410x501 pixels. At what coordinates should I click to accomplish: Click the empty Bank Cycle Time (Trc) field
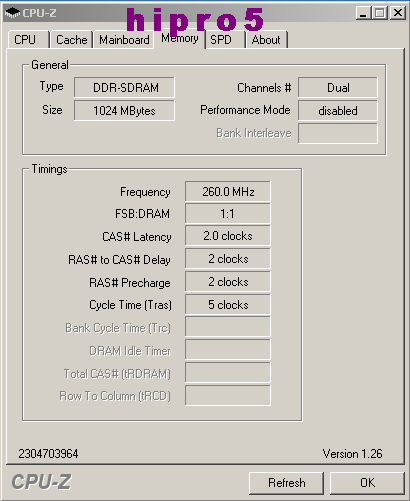228,327
